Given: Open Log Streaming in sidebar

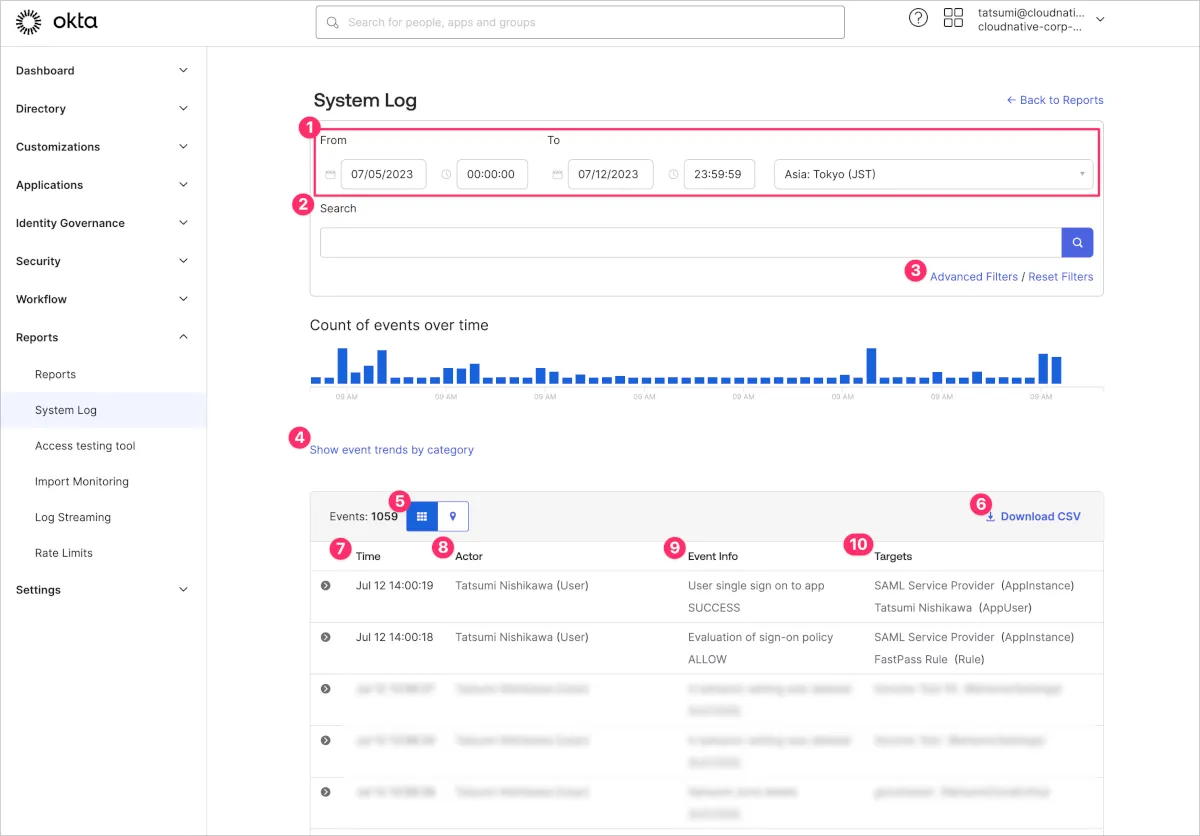Looking at the screenshot, I should click(x=73, y=517).
